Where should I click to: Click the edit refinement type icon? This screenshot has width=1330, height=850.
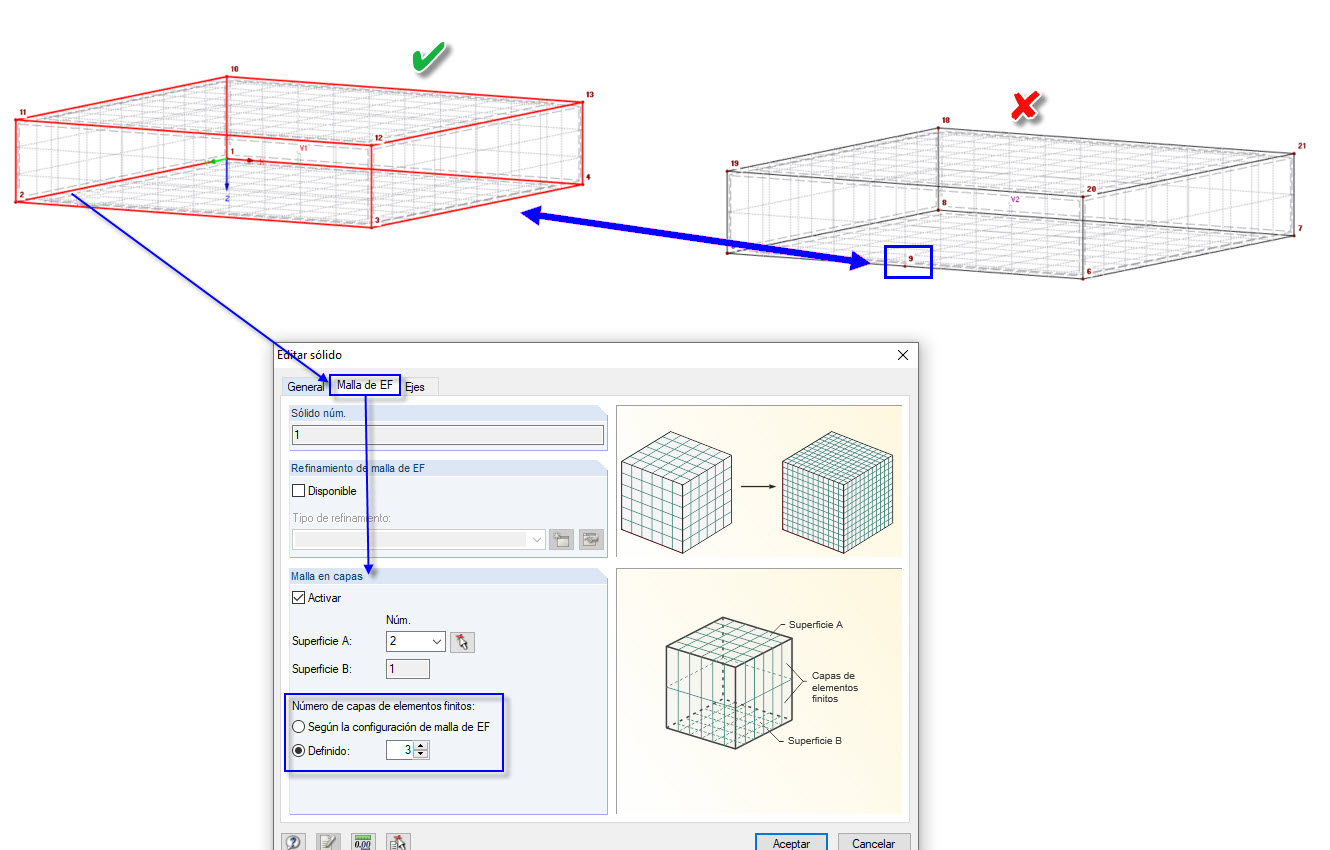tap(592, 540)
